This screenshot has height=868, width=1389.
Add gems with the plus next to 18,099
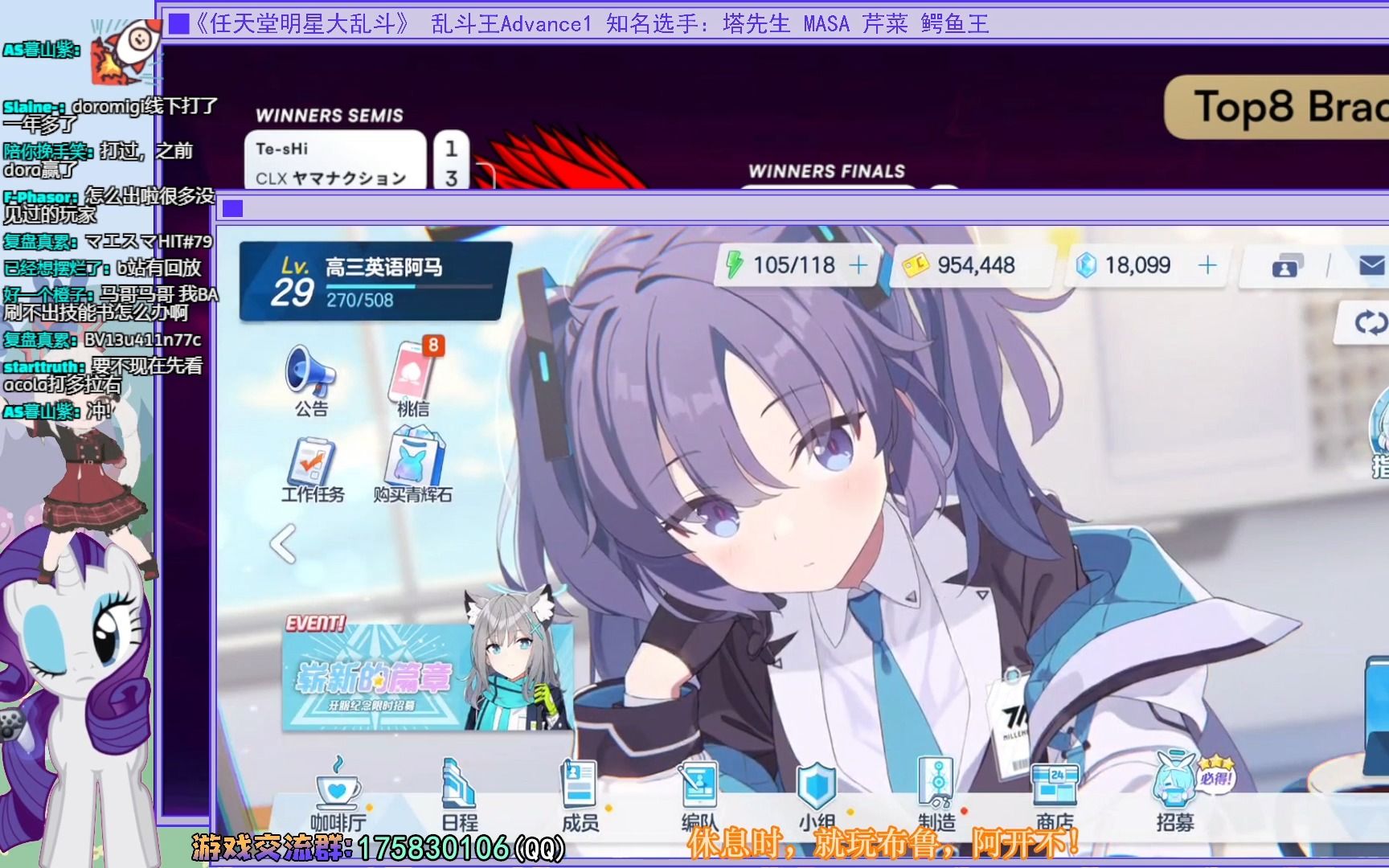point(1207,265)
